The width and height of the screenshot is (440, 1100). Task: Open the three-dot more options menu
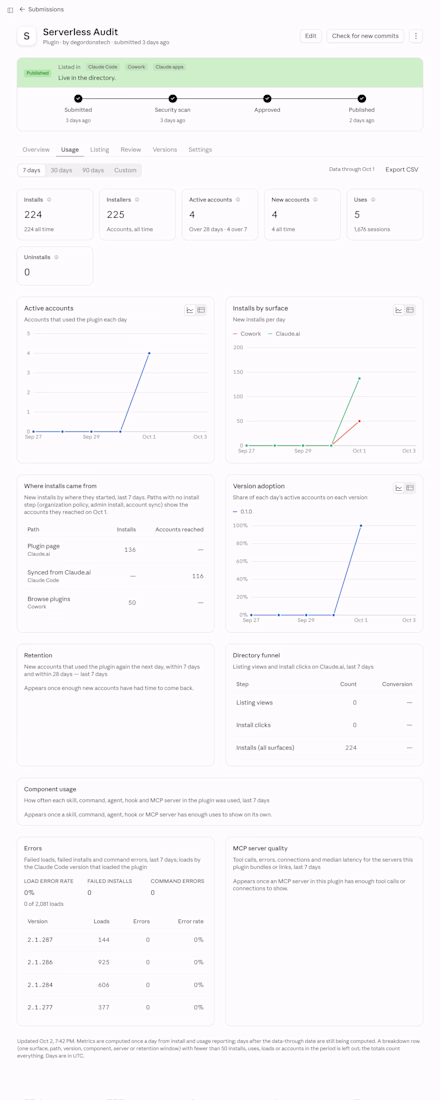point(415,36)
